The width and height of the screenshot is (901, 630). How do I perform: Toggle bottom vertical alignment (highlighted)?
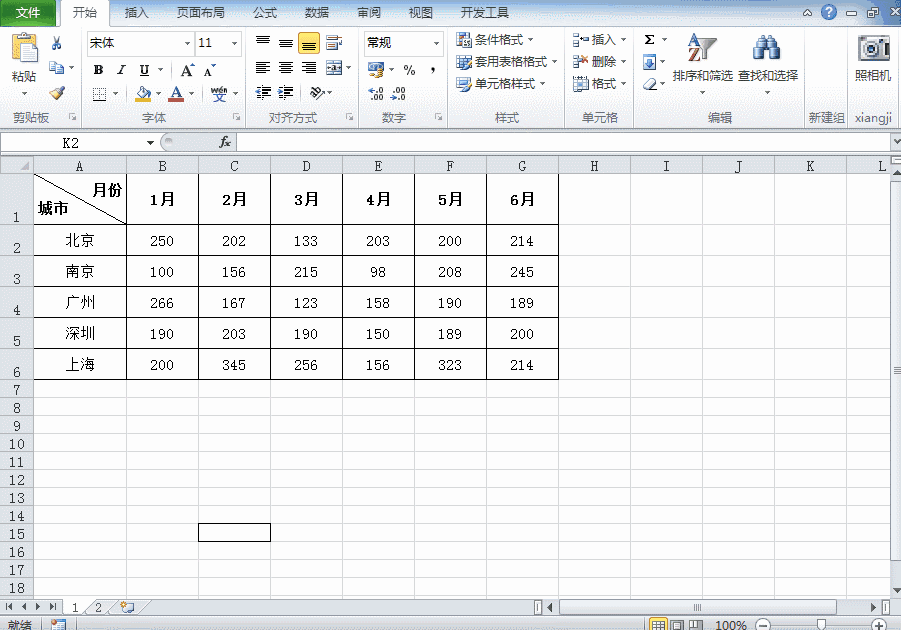pos(309,43)
